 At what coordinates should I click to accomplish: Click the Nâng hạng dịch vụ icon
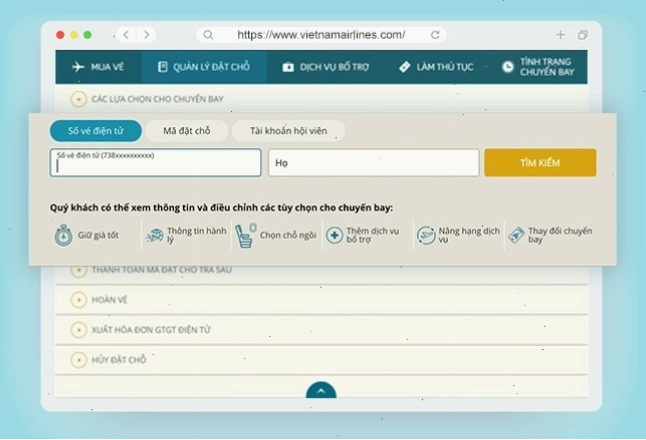tap(426, 235)
